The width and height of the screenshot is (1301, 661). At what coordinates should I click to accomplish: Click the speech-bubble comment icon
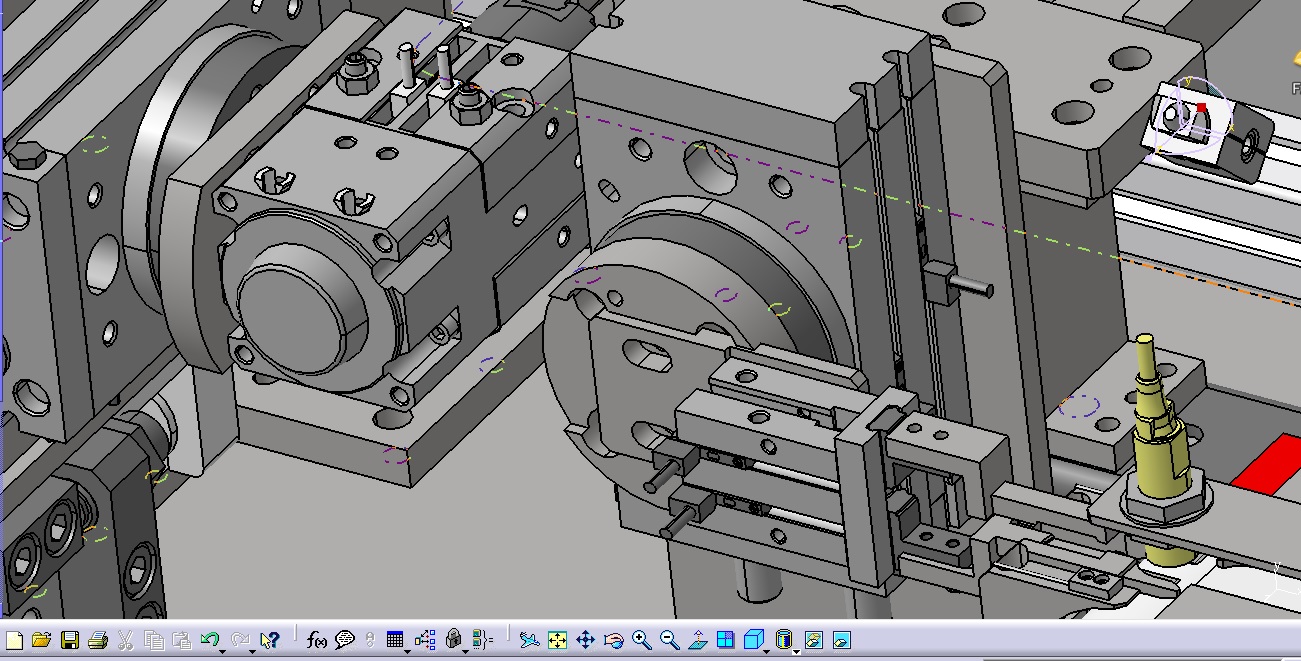point(345,640)
